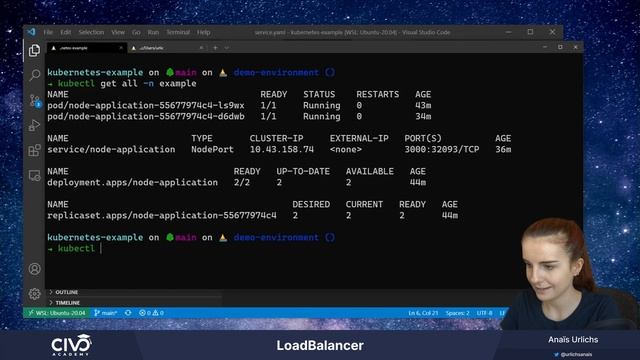Image resolution: width=640 pixels, height=360 pixels.
Task: Click the 43m age value
Action: click(423, 105)
